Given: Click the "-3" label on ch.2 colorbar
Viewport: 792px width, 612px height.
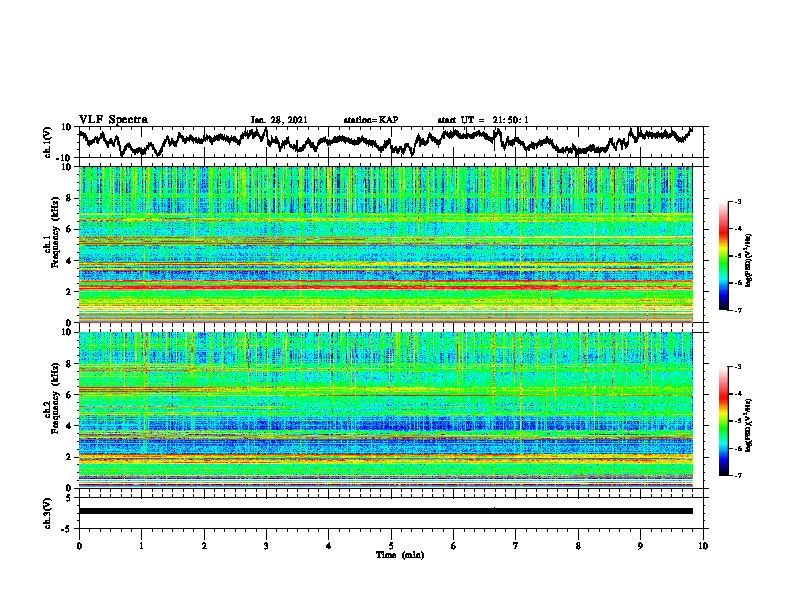Looking at the screenshot, I should coord(737,367).
